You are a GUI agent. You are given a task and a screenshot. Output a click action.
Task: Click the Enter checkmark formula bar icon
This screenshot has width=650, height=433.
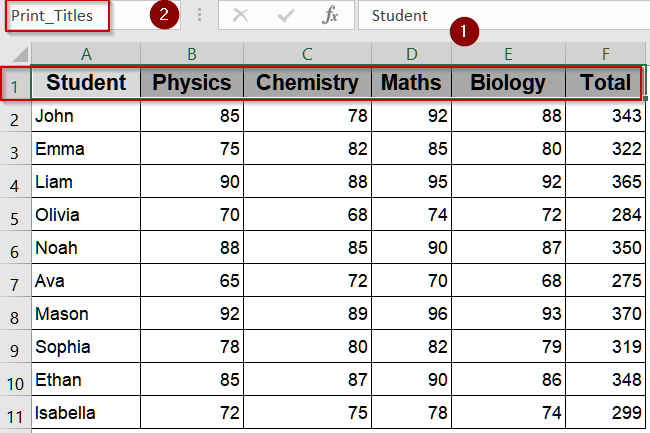coord(285,15)
